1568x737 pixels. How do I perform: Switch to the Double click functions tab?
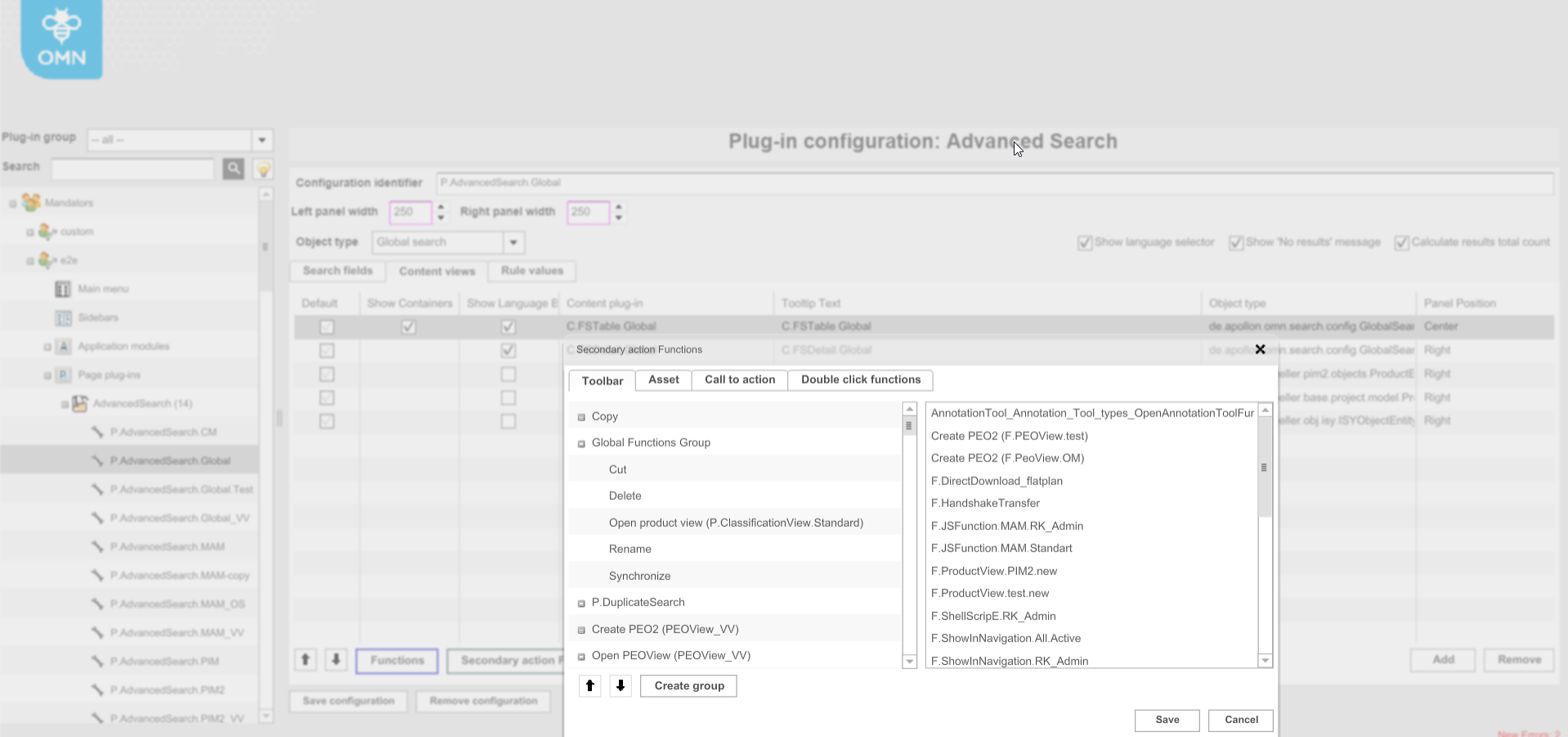pos(859,380)
